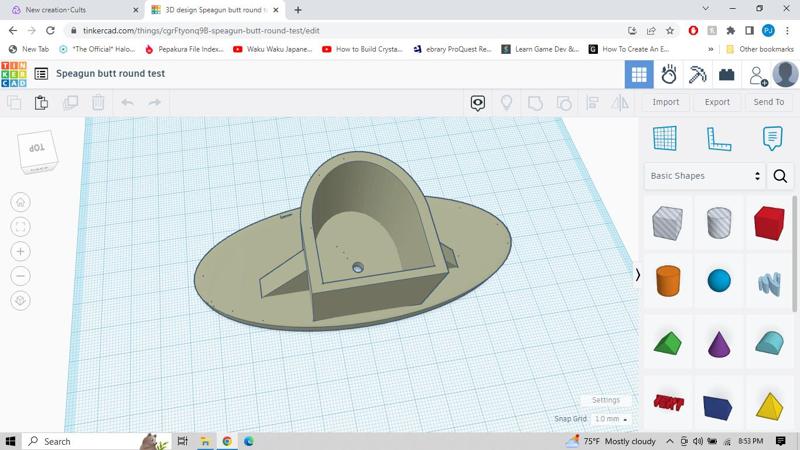Pick the red Box shape
The image size is (800, 450).
click(x=769, y=223)
